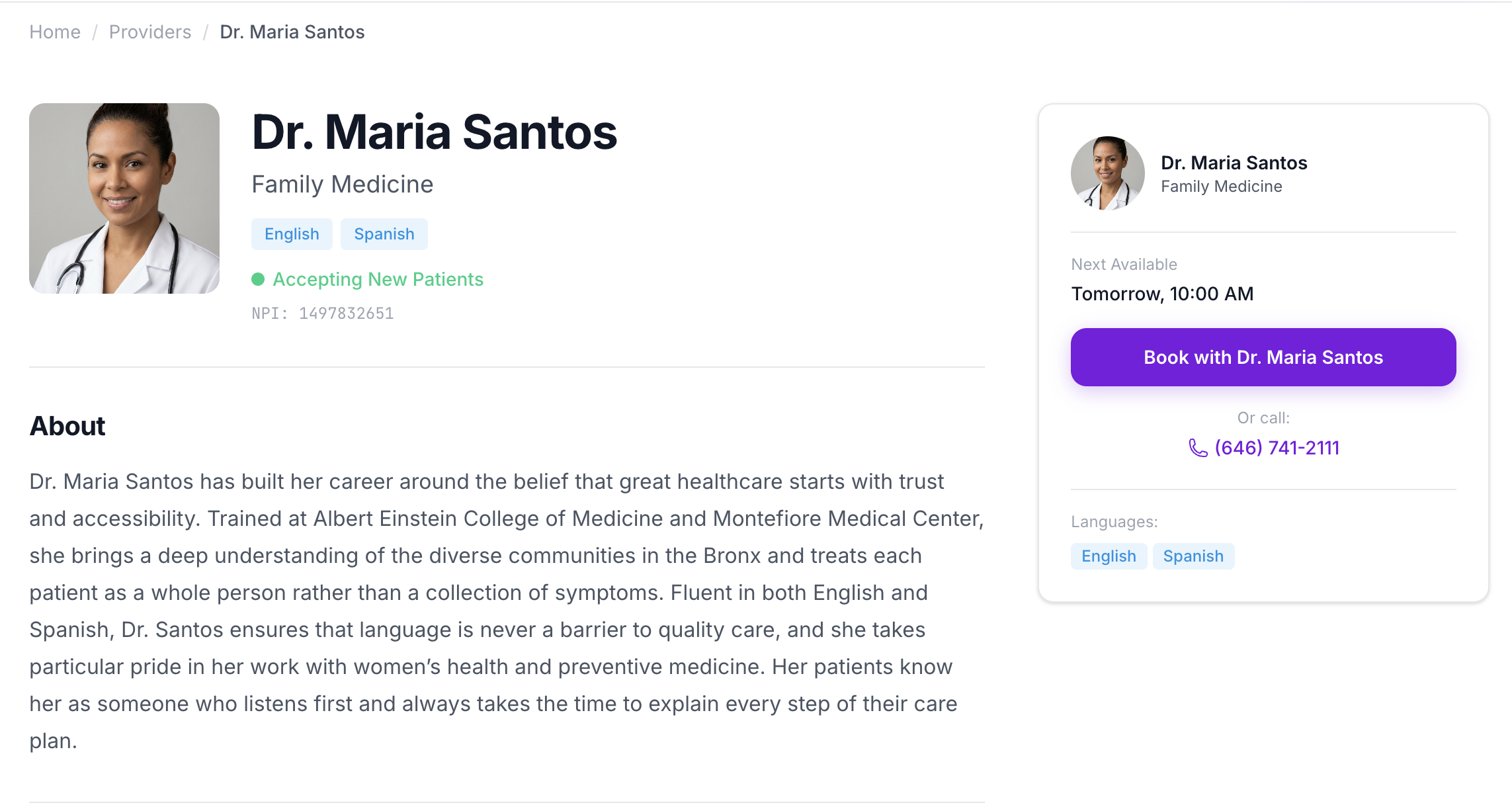Select the Spanish tag under Family Medicine heading

pyautogui.click(x=384, y=234)
